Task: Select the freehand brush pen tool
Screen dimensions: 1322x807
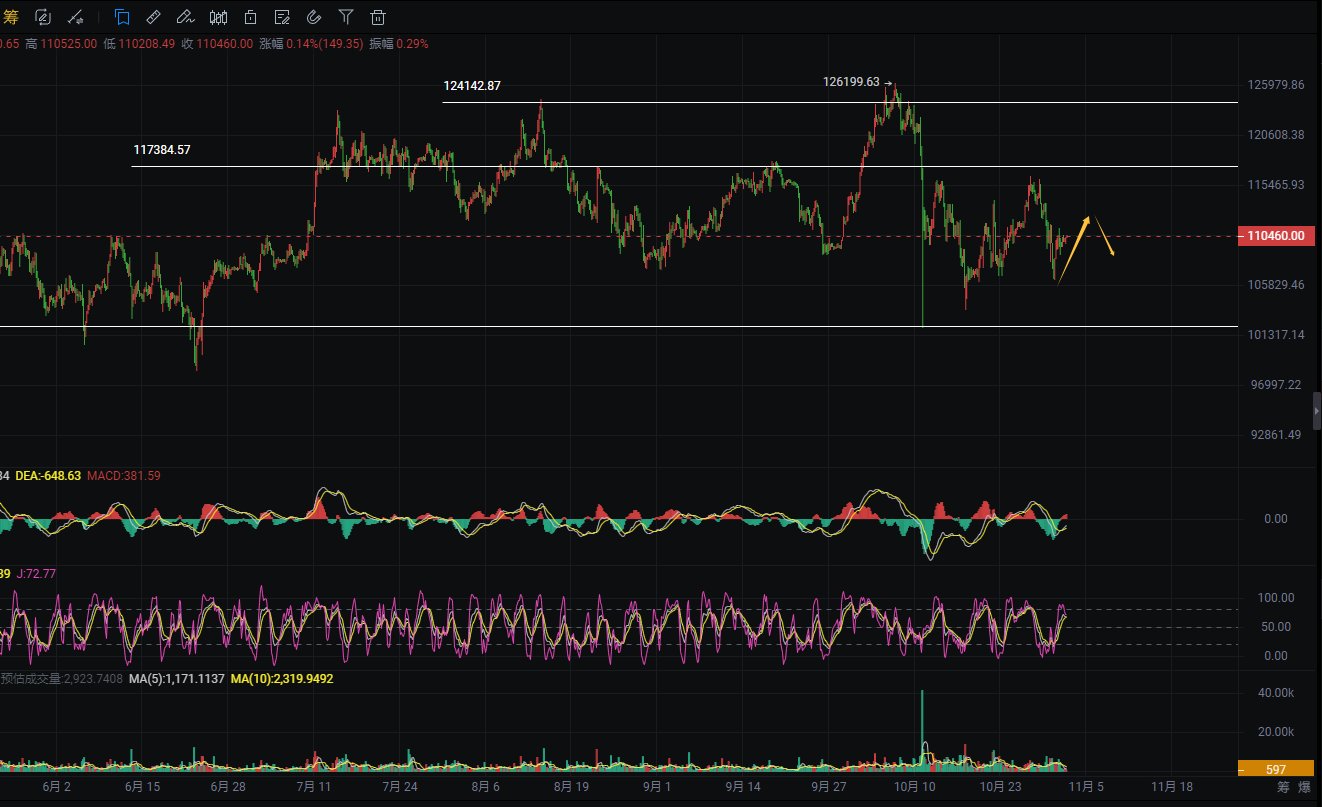Action: [x=185, y=16]
